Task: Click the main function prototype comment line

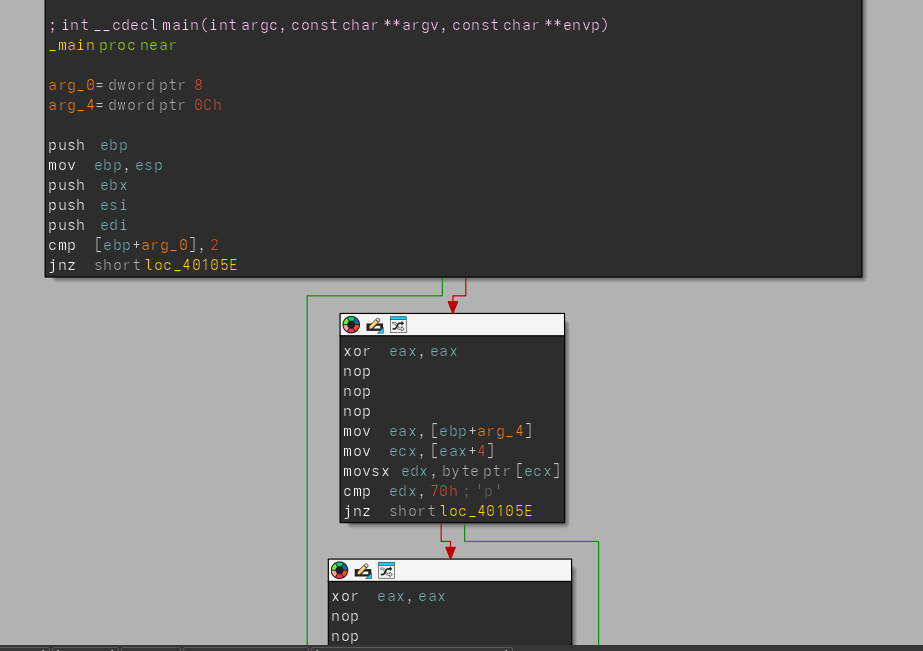Action: pyautogui.click(x=328, y=25)
